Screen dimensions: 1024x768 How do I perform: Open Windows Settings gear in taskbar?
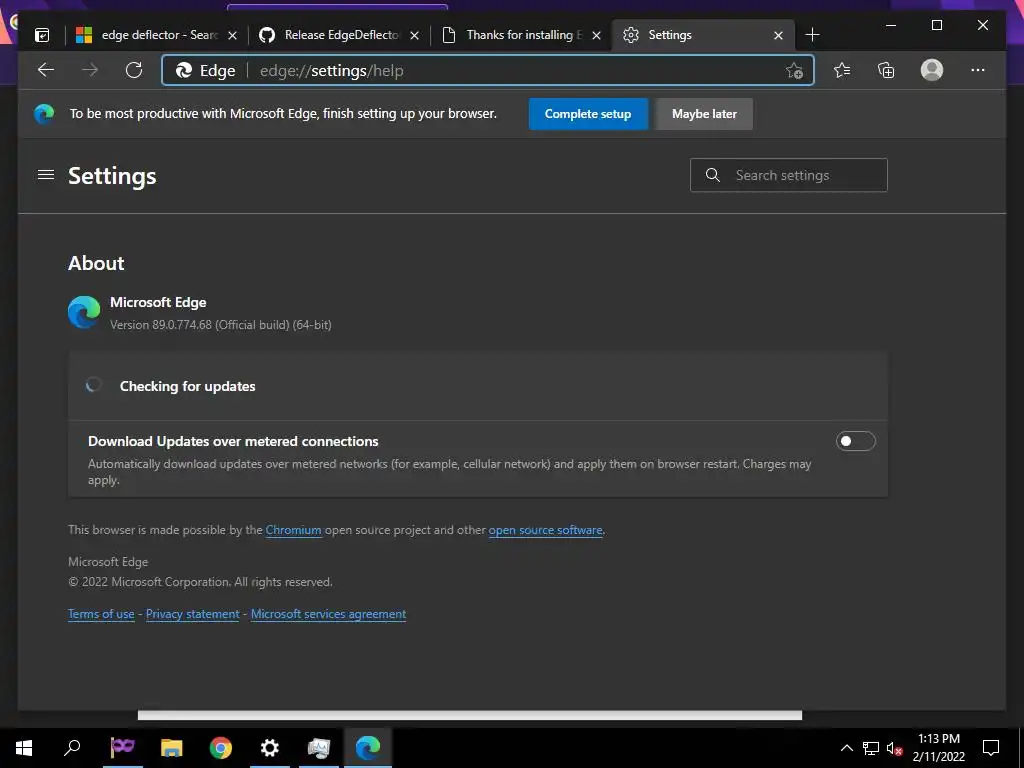point(270,748)
